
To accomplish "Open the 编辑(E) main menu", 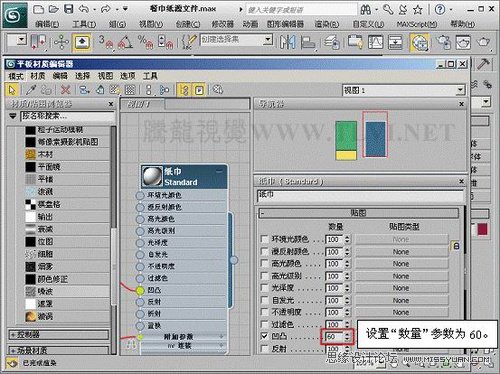I will (x=47, y=24).
